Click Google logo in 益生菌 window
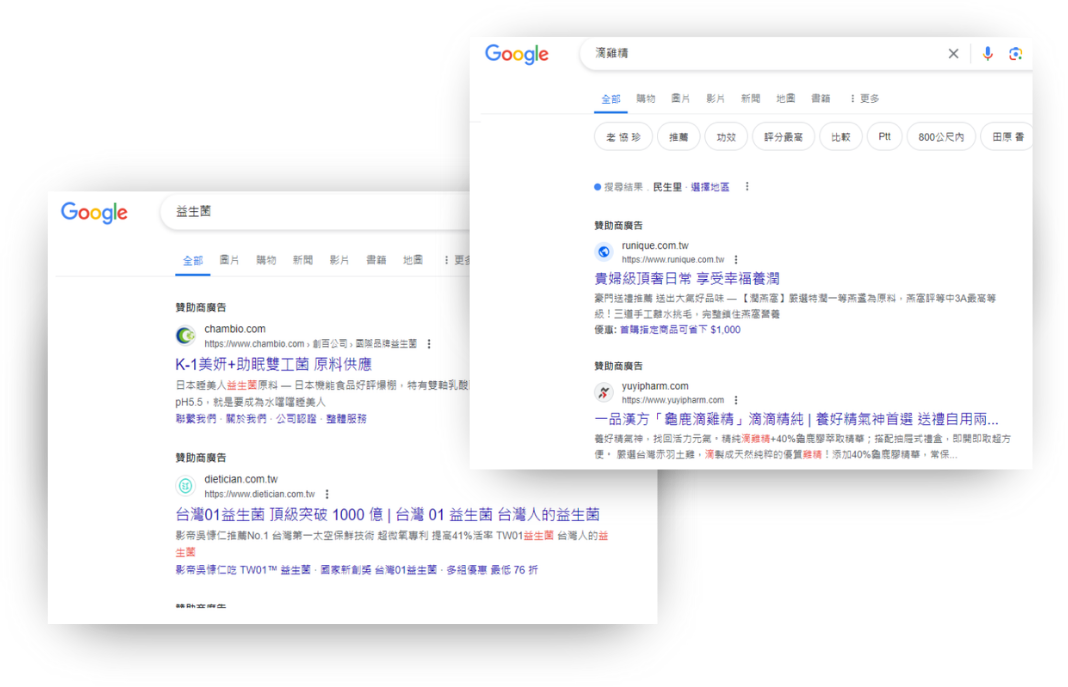Screen dimensions: 1068x687 coord(94,212)
